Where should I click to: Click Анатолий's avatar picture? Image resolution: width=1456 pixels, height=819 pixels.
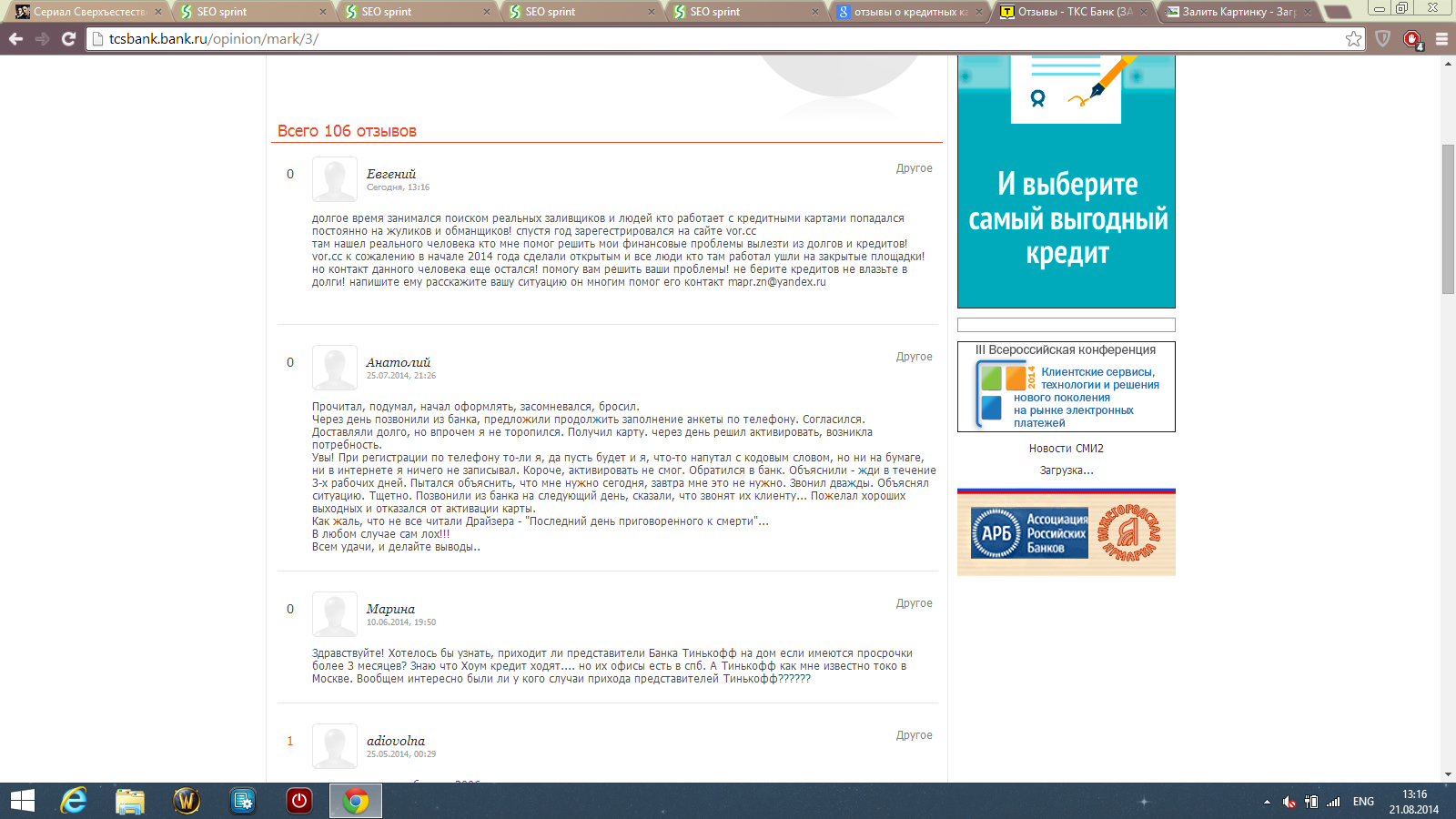pos(335,368)
